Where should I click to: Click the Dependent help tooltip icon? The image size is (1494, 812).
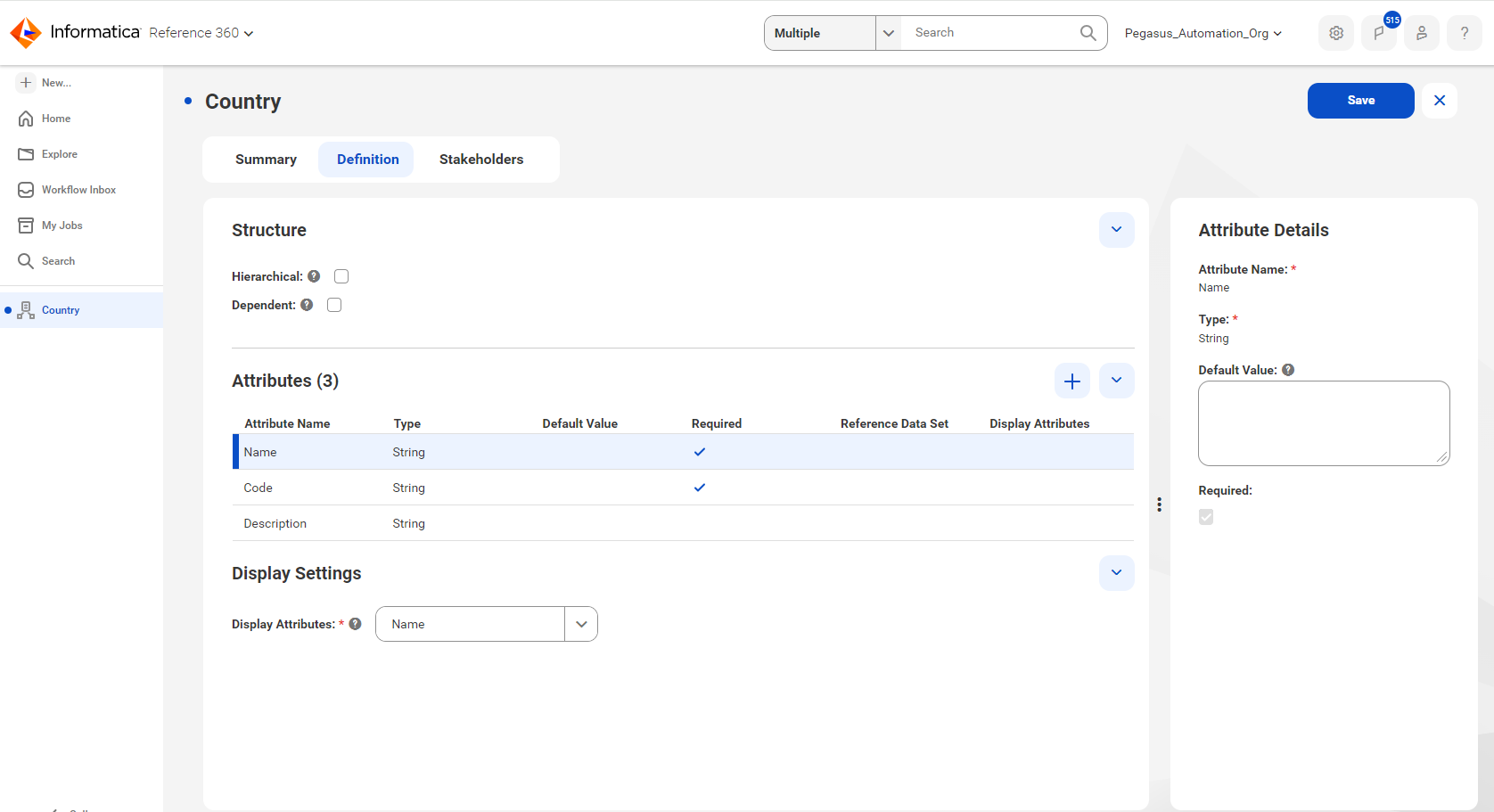[307, 305]
